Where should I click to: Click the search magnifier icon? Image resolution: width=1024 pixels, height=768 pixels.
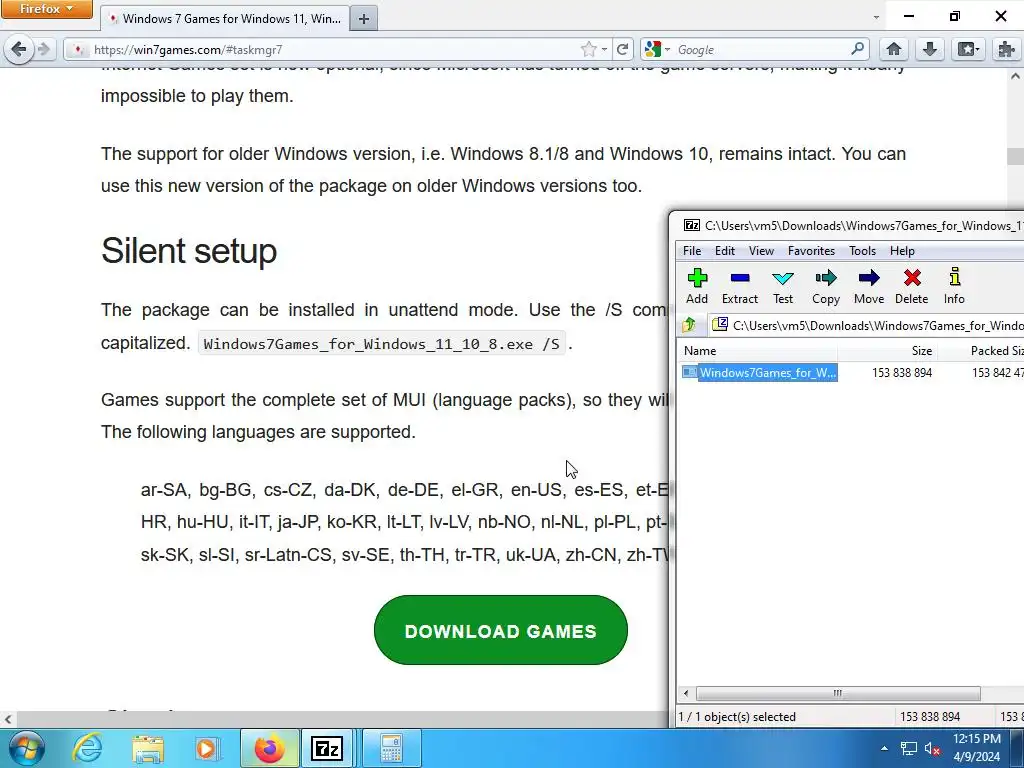tap(857, 49)
